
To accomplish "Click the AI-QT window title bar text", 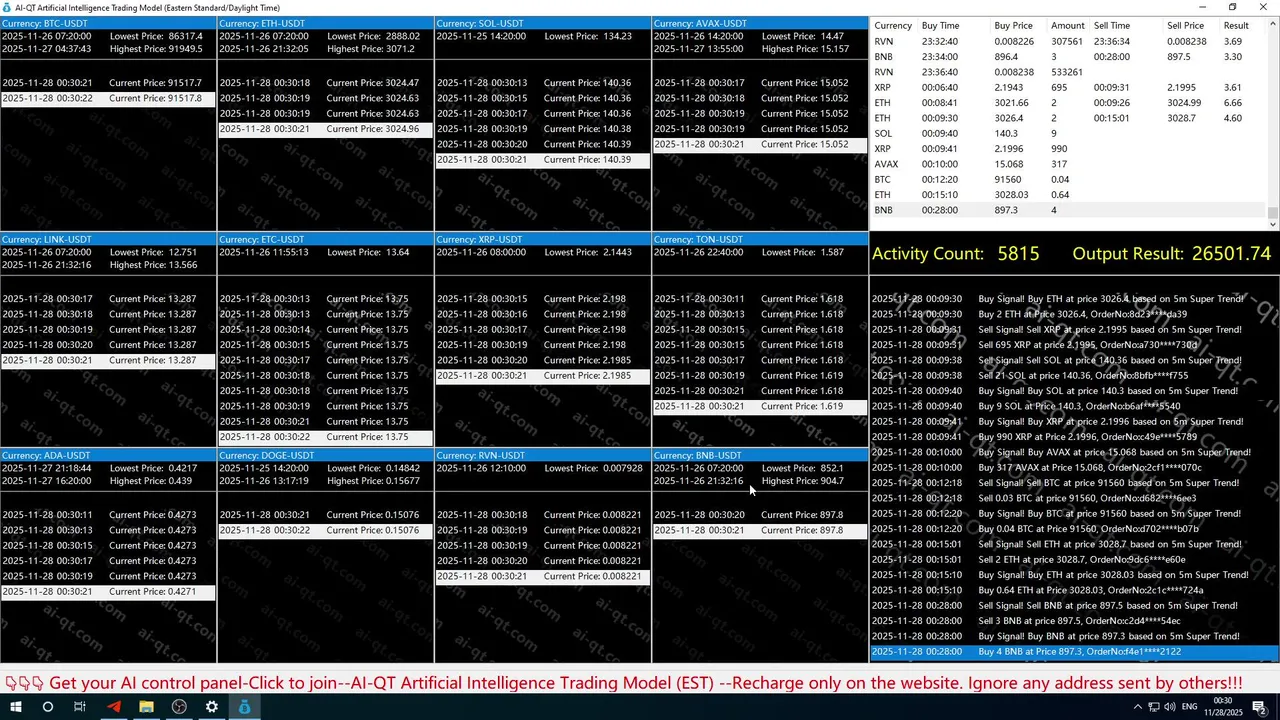I will point(147,7).
